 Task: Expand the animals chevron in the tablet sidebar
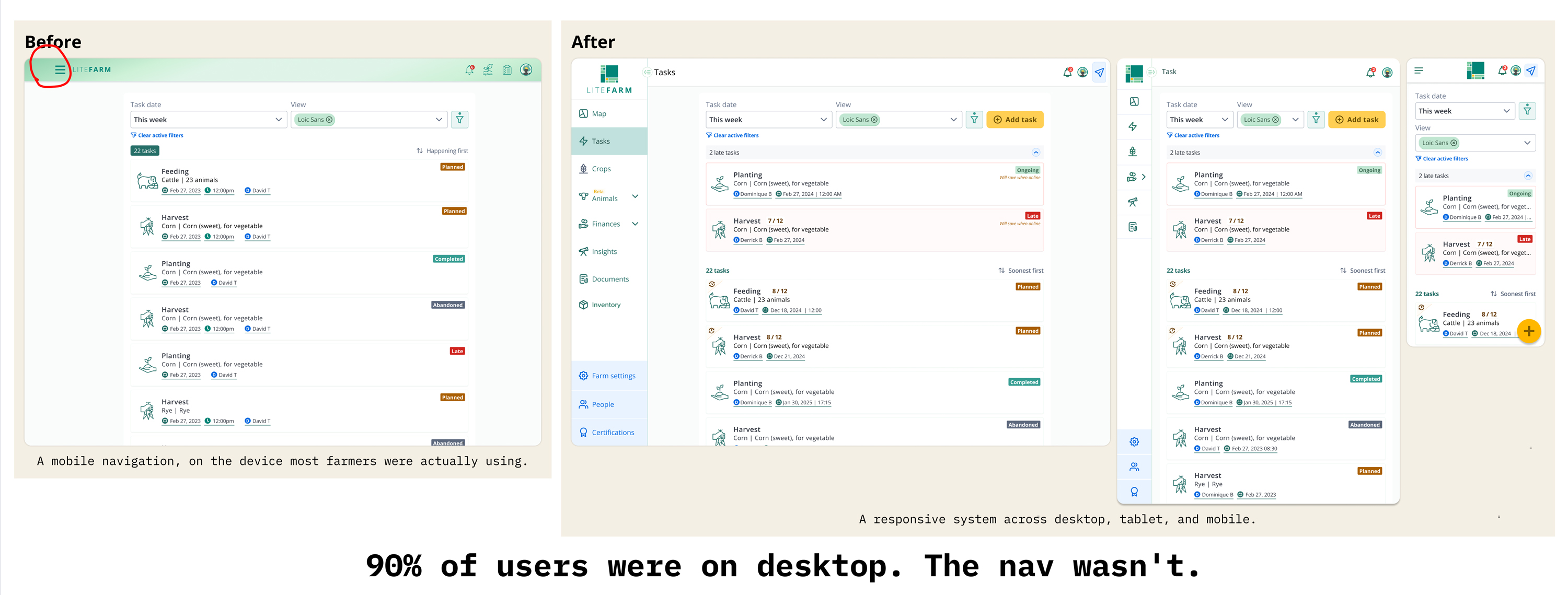coord(1144,177)
